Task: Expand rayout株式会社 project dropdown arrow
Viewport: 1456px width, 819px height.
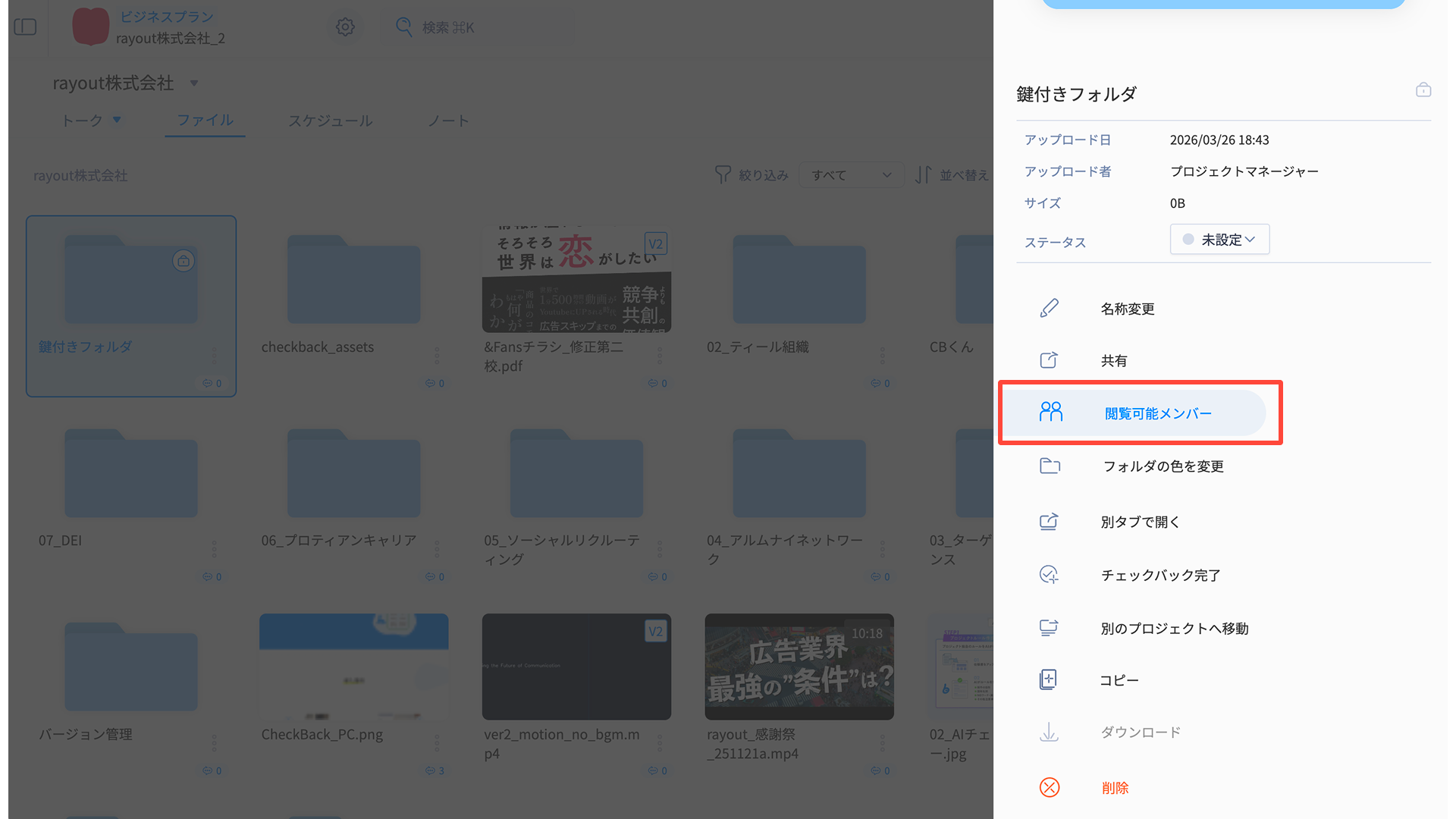Action: pyautogui.click(x=194, y=83)
